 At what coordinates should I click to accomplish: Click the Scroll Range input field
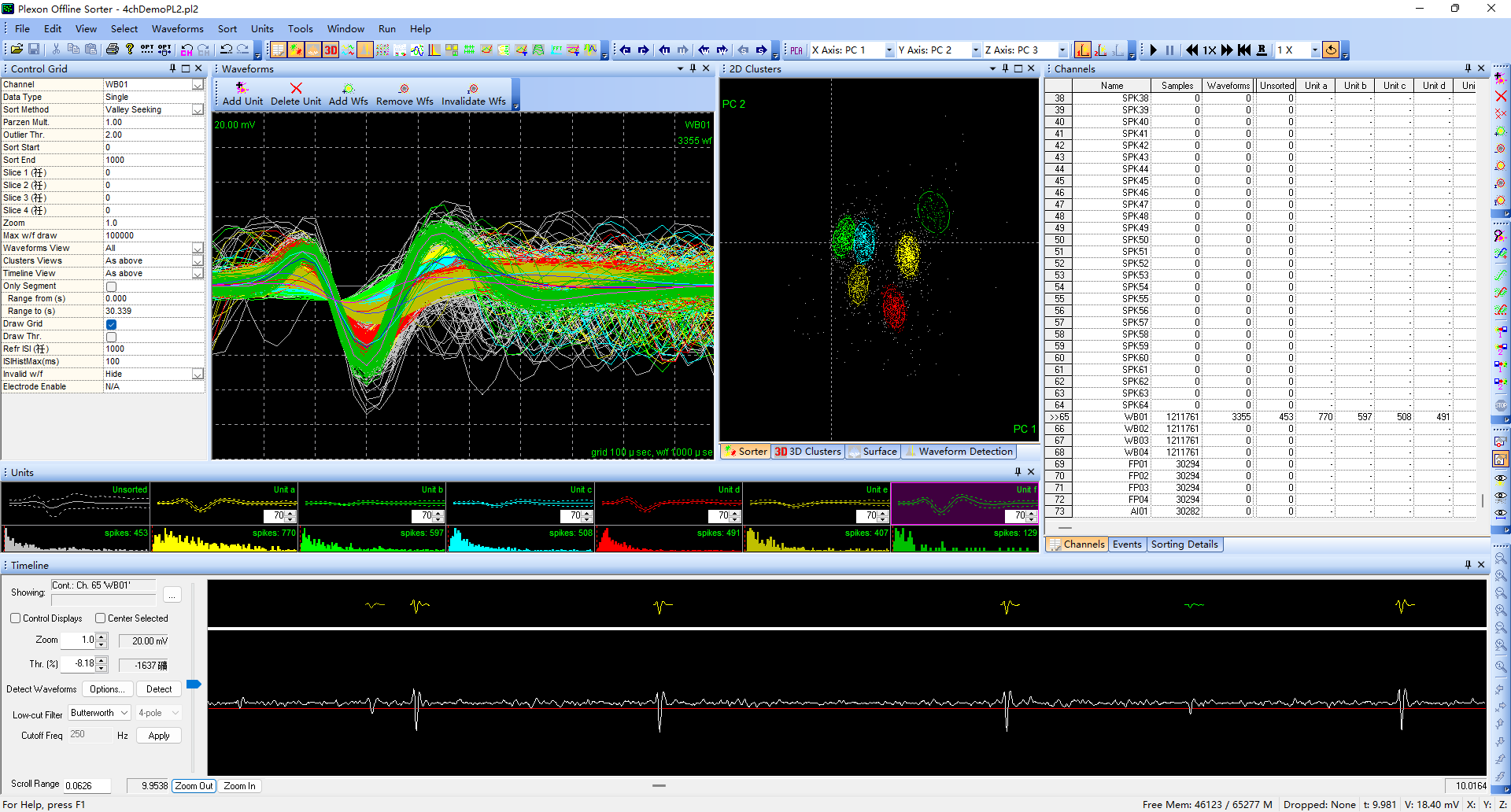87,786
